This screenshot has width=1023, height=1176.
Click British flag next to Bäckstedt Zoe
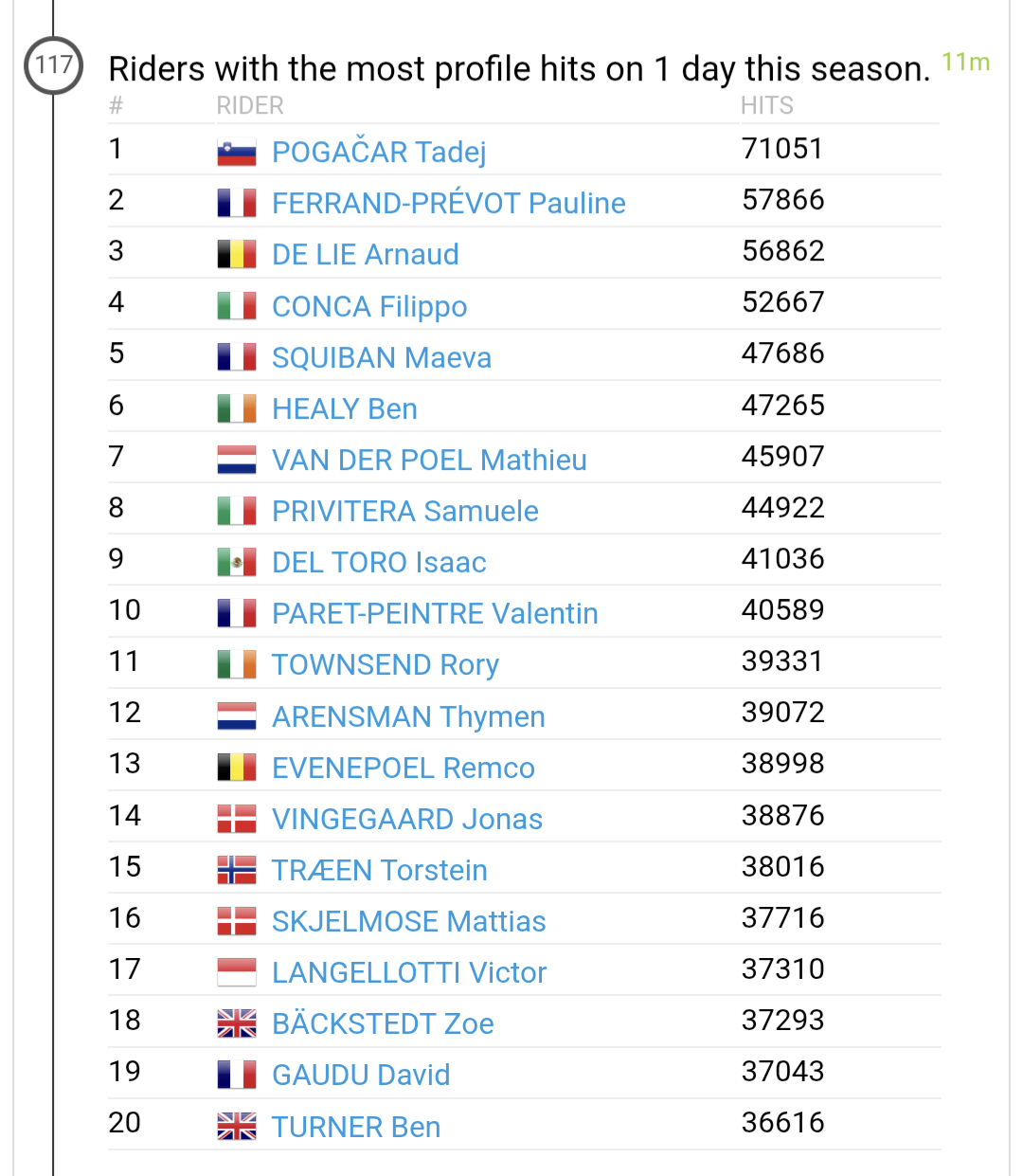click(236, 1023)
